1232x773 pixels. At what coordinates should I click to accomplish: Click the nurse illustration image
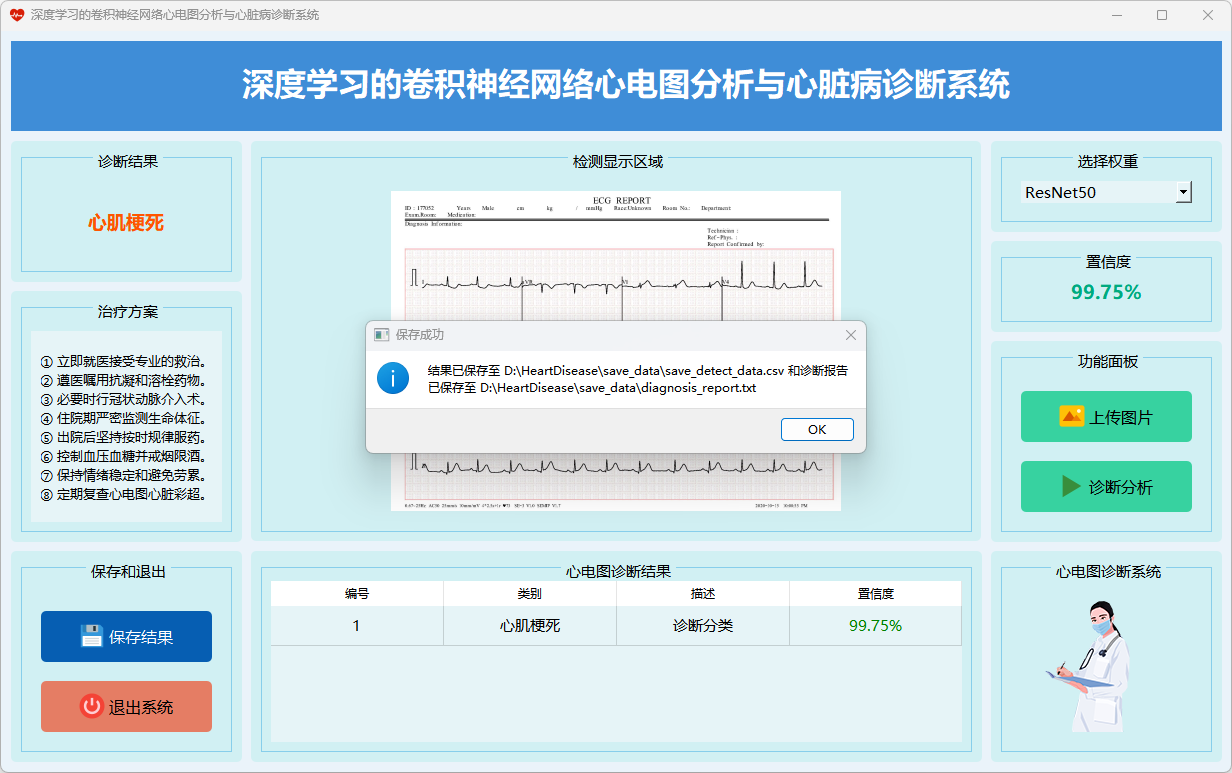coord(1094,665)
